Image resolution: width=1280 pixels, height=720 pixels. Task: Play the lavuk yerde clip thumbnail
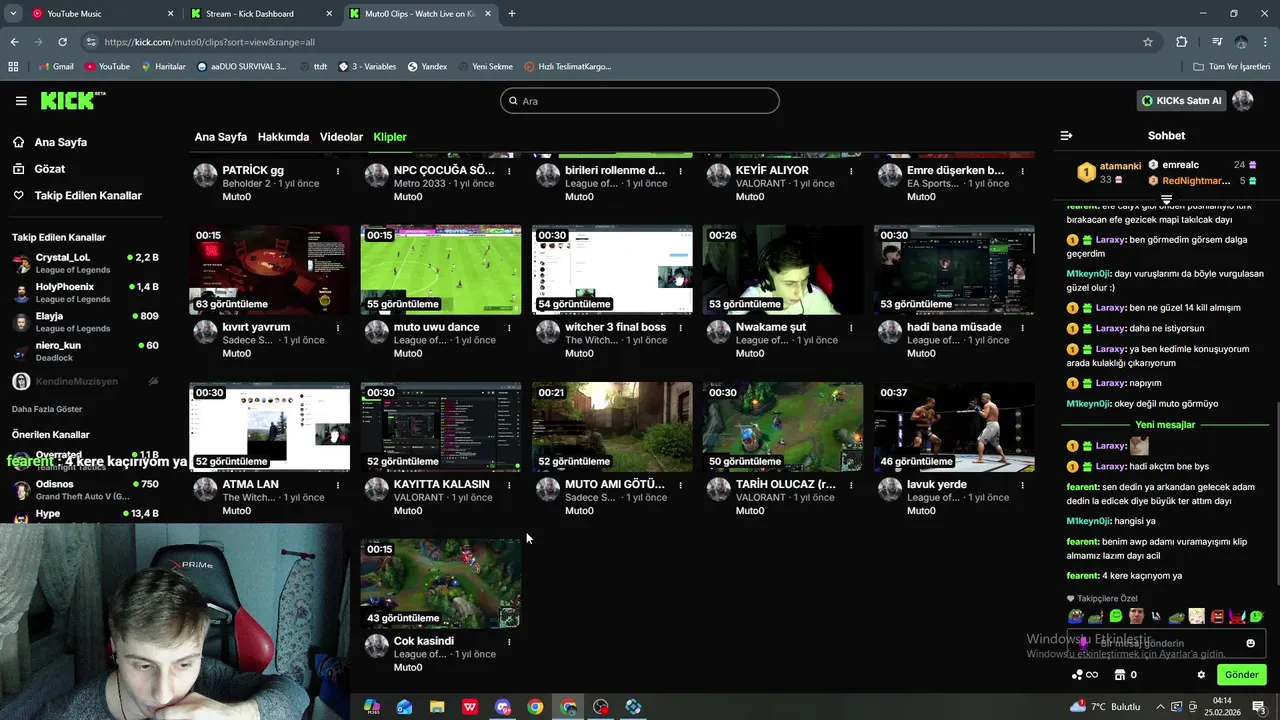pos(954,427)
